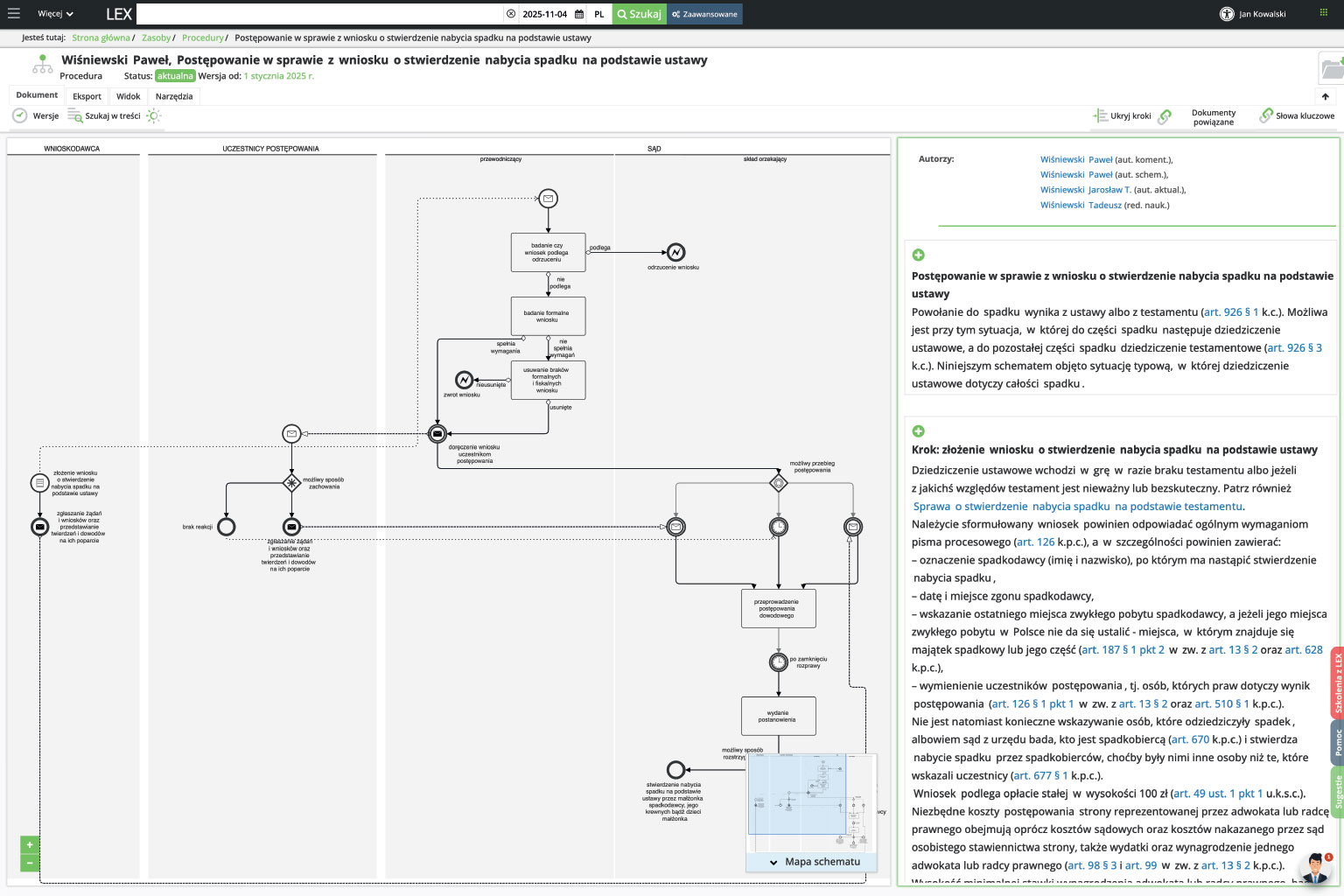The height and width of the screenshot is (896, 1344).
Task: Open the green apps grid icon
Action: click(1323, 13)
